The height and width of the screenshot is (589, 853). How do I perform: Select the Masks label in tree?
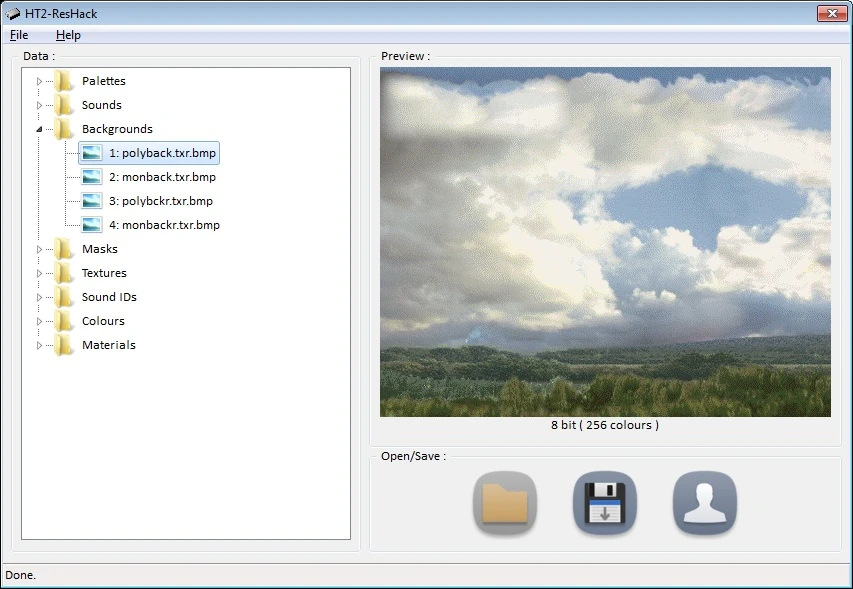coord(100,249)
